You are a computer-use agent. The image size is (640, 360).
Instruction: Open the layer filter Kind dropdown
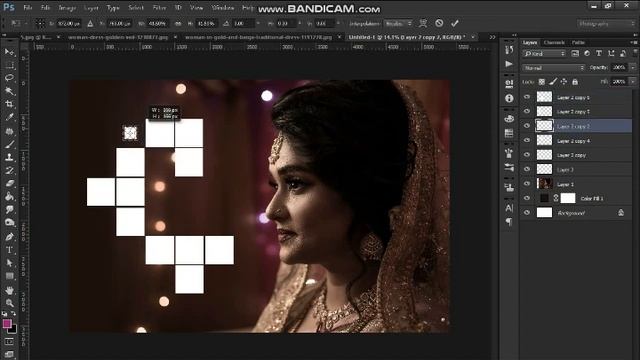tap(544, 53)
